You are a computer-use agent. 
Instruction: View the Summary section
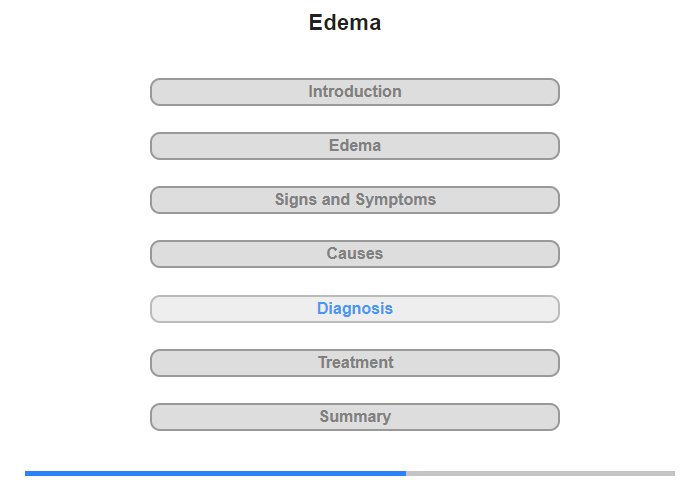pos(354,417)
